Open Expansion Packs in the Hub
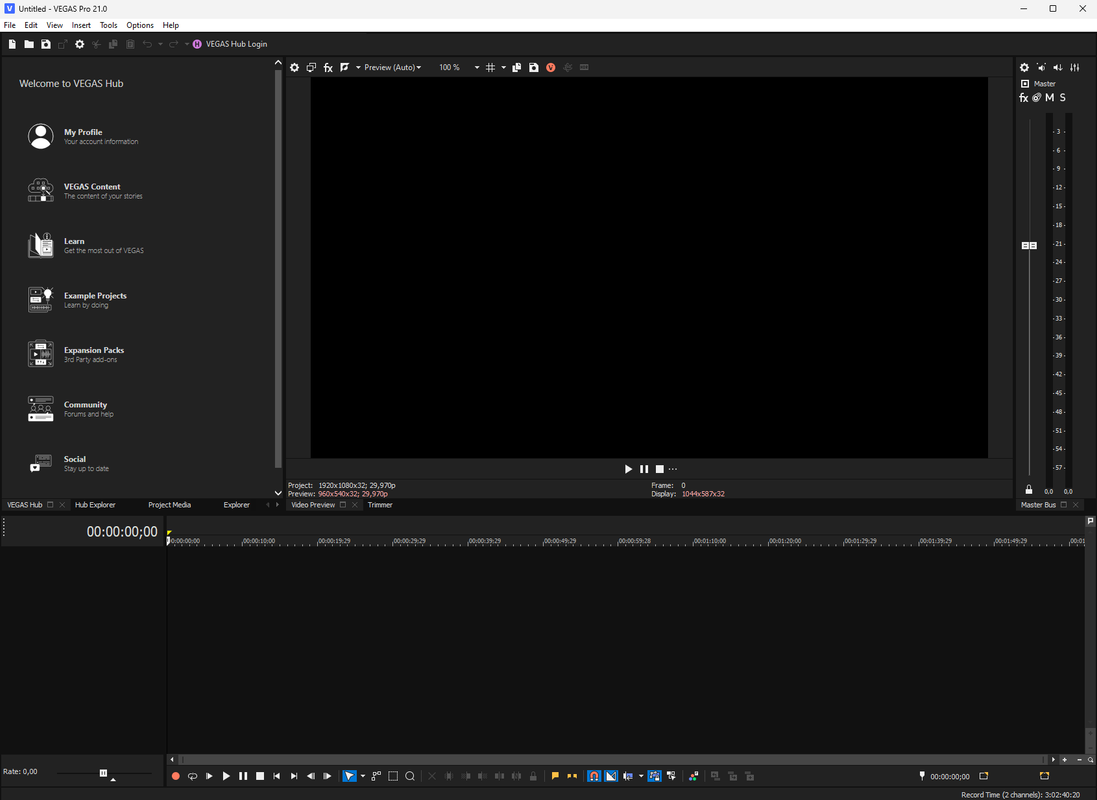This screenshot has width=1097, height=800. (x=76, y=354)
